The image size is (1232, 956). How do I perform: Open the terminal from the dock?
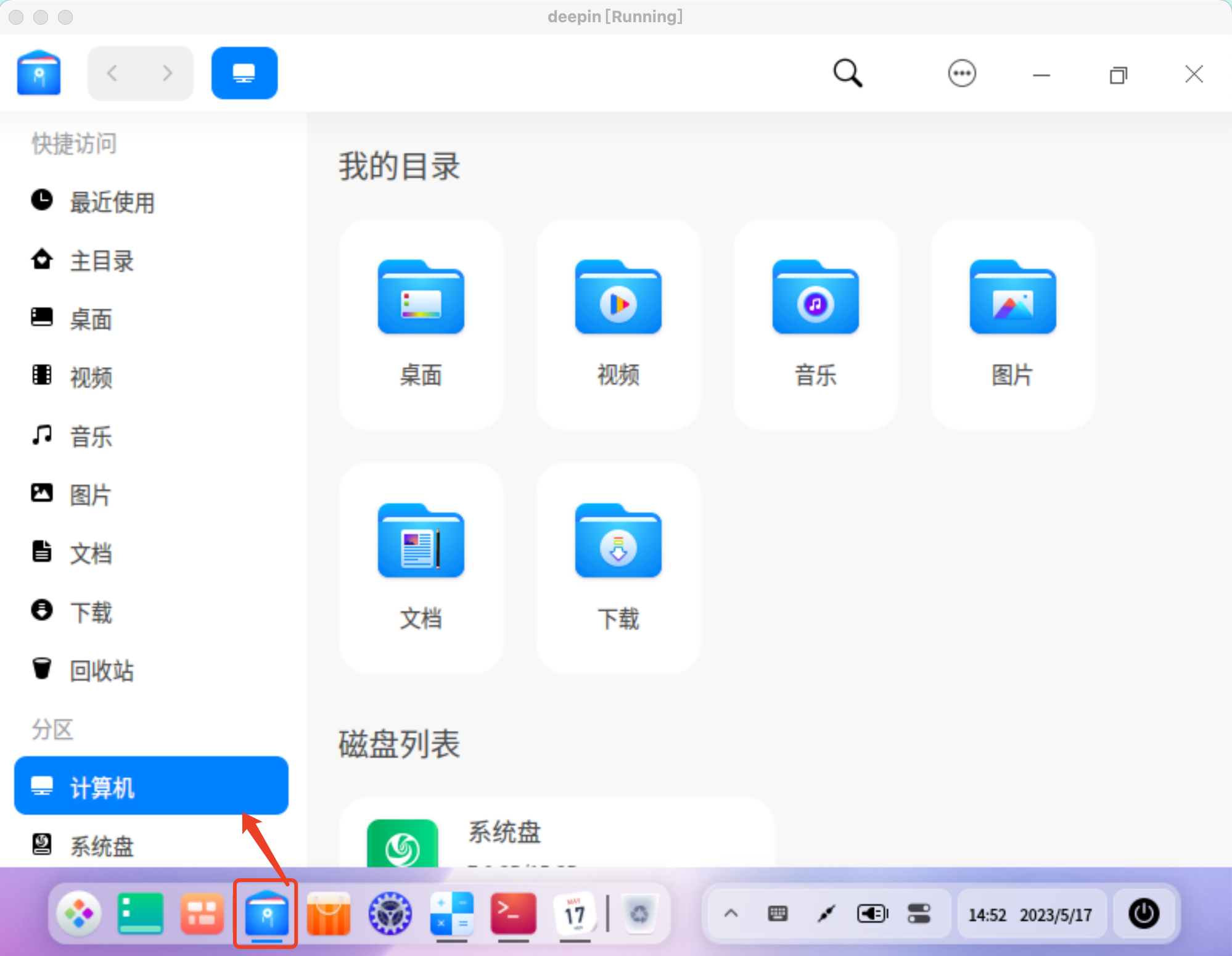click(x=513, y=913)
